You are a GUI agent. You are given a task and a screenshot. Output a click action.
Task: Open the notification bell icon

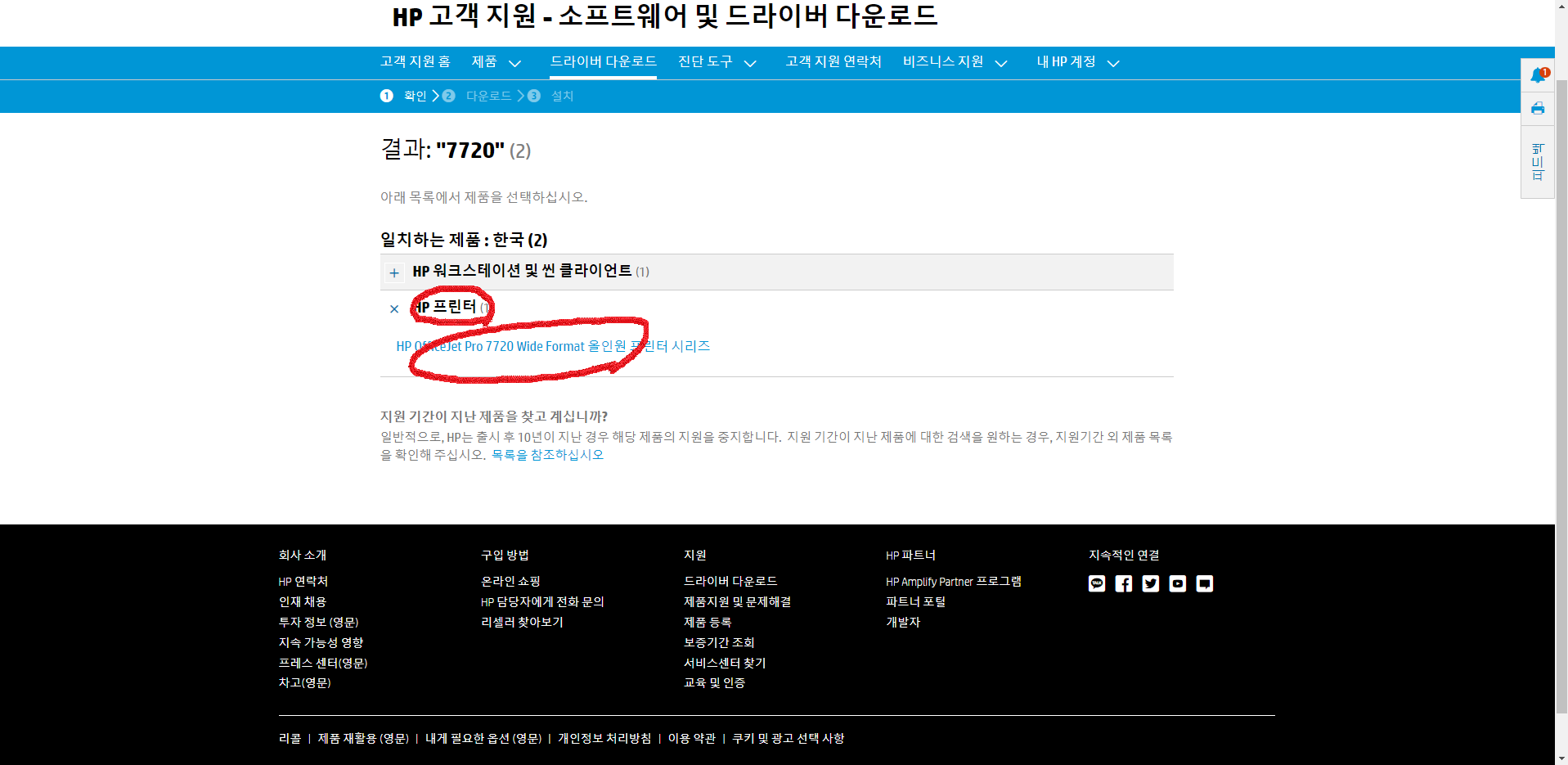1538,75
